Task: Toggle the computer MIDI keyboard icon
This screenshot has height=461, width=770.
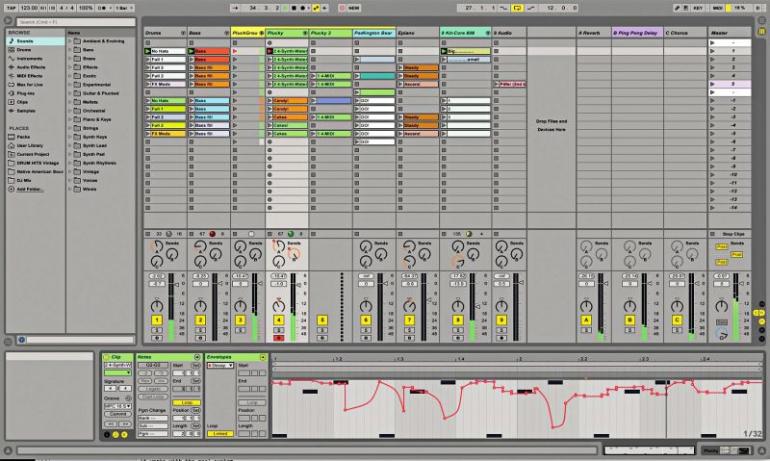Action: coord(687,8)
